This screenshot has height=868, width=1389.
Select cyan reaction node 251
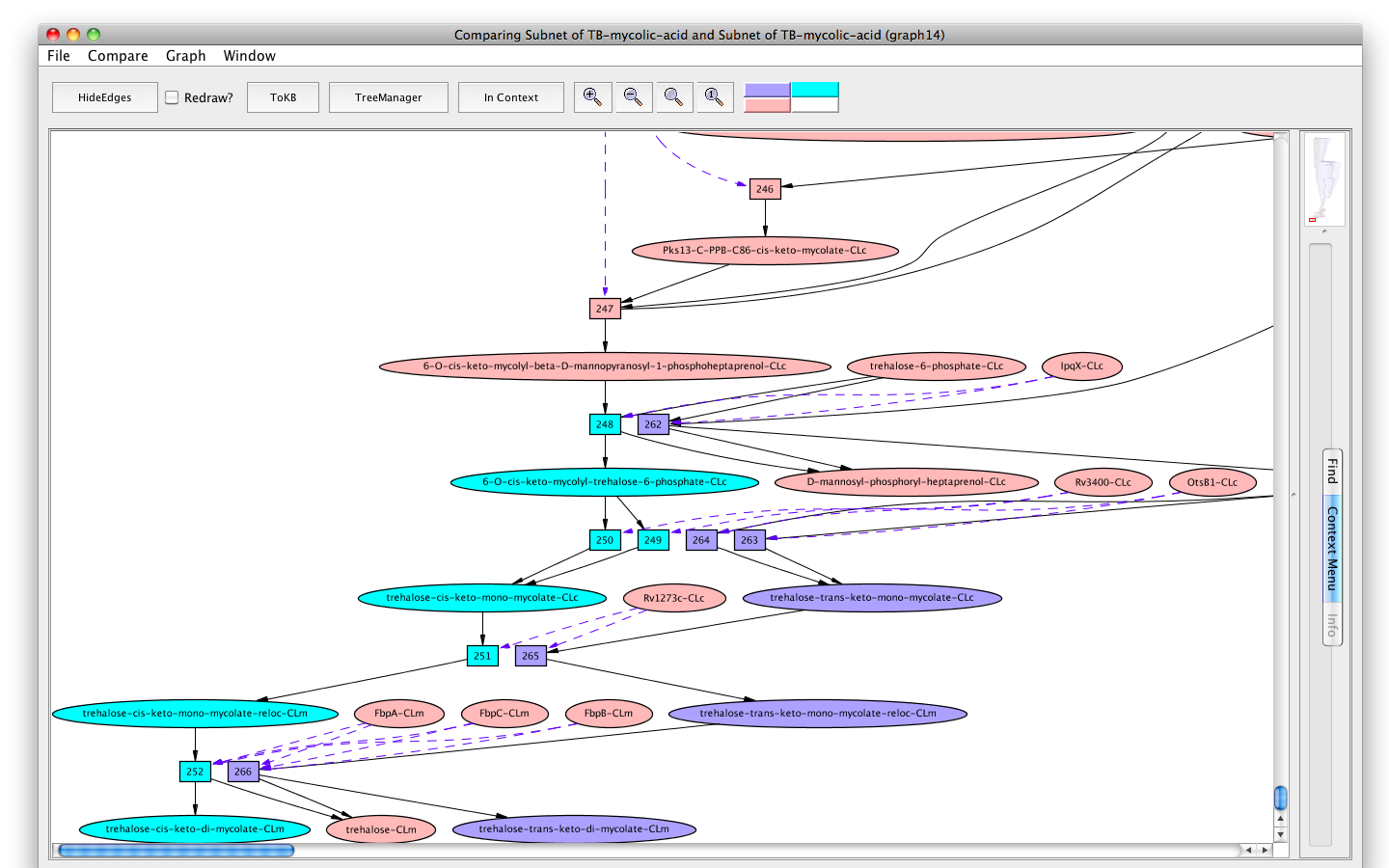[x=482, y=656]
